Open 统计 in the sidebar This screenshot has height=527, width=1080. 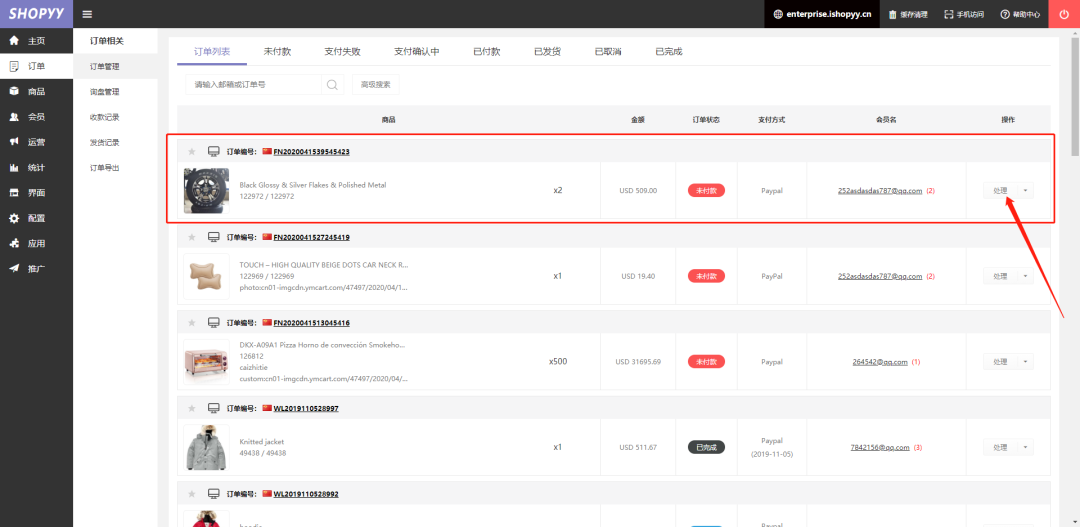pos(37,167)
